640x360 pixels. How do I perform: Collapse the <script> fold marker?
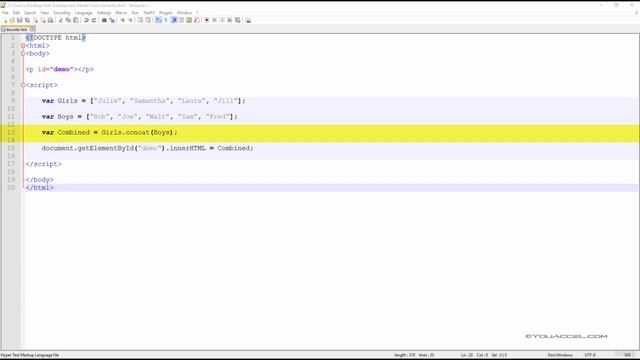23,85
